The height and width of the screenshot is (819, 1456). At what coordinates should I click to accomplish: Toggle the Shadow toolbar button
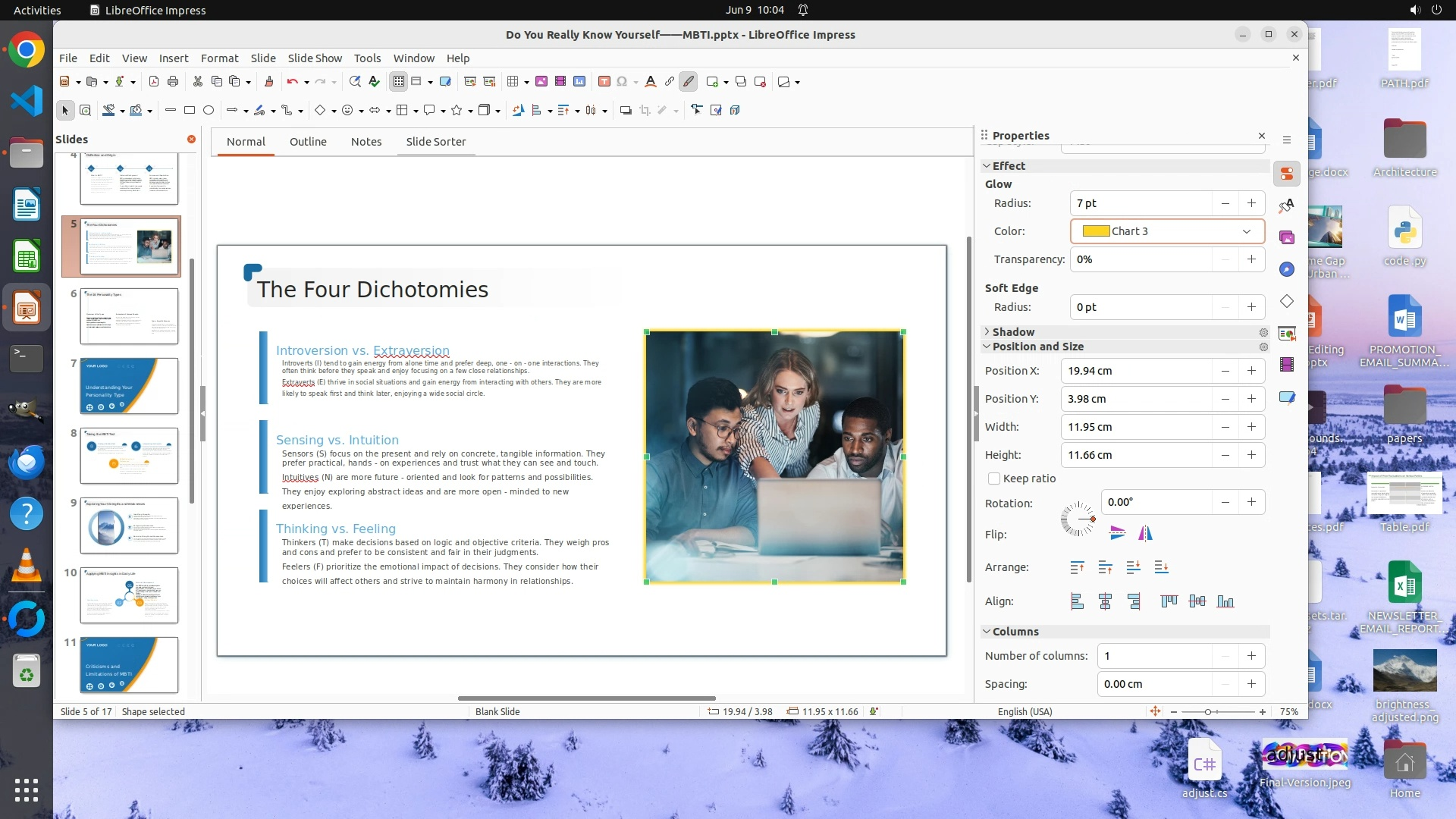(x=626, y=111)
